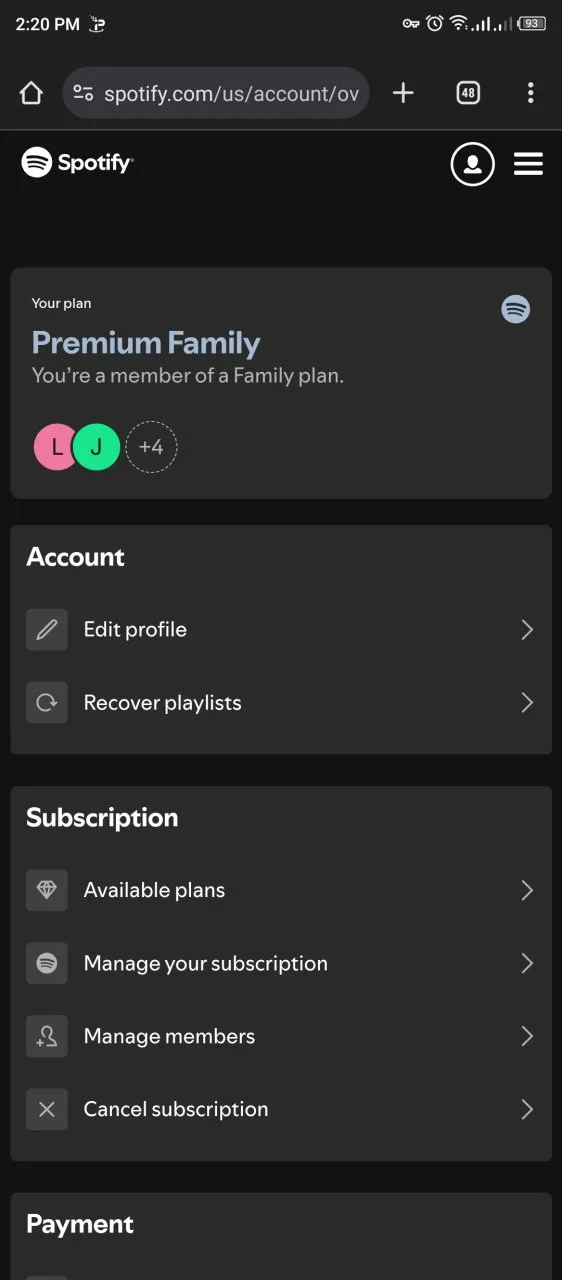Tap the pencil icon for Edit profile
562x1280 pixels.
coord(47,630)
